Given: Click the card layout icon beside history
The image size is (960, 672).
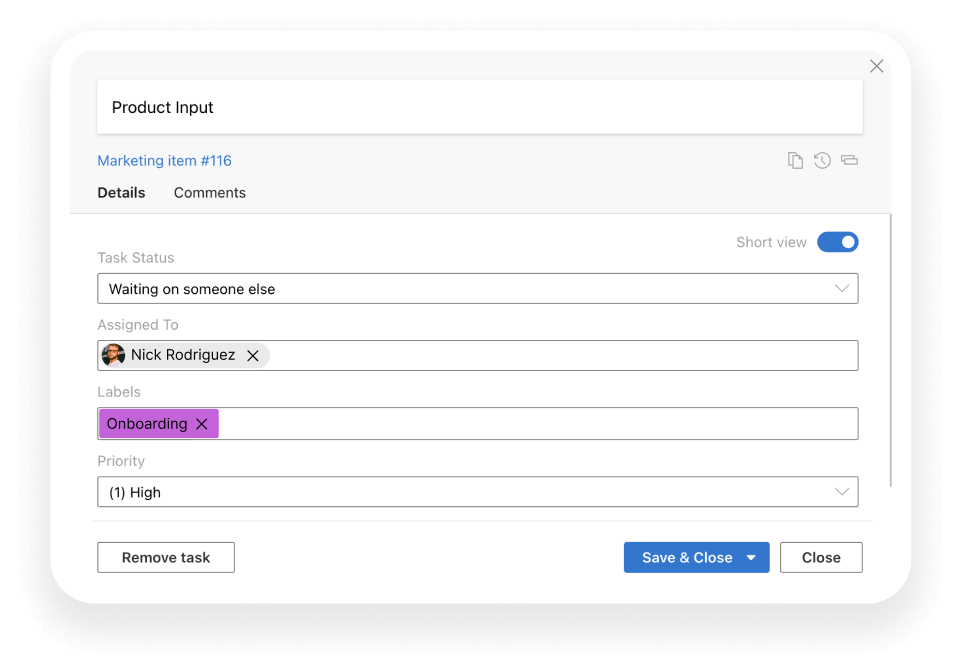Looking at the screenshot, I should click(849, 160).
